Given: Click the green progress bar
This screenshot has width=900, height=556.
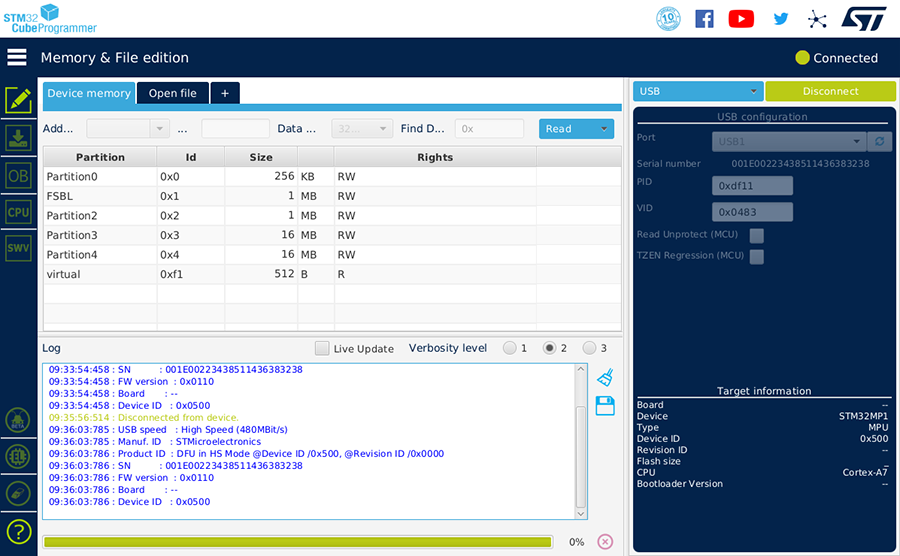Looking at the screenshot, I should coord(297,542).
